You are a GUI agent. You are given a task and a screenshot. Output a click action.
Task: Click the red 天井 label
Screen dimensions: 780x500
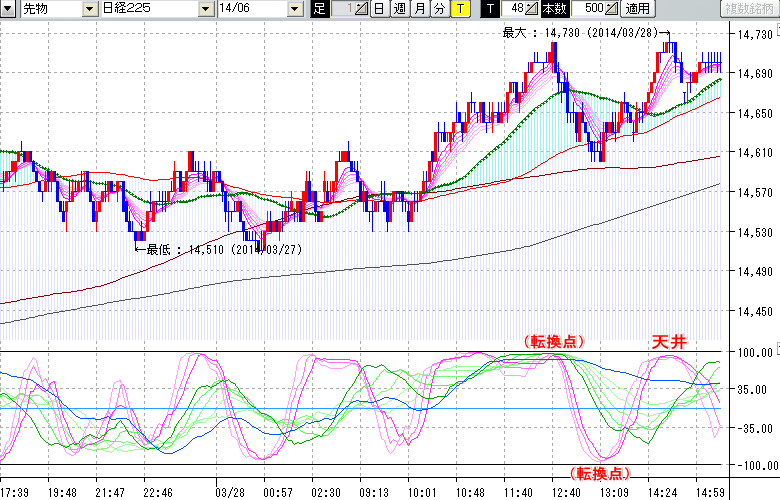[669, 342]
